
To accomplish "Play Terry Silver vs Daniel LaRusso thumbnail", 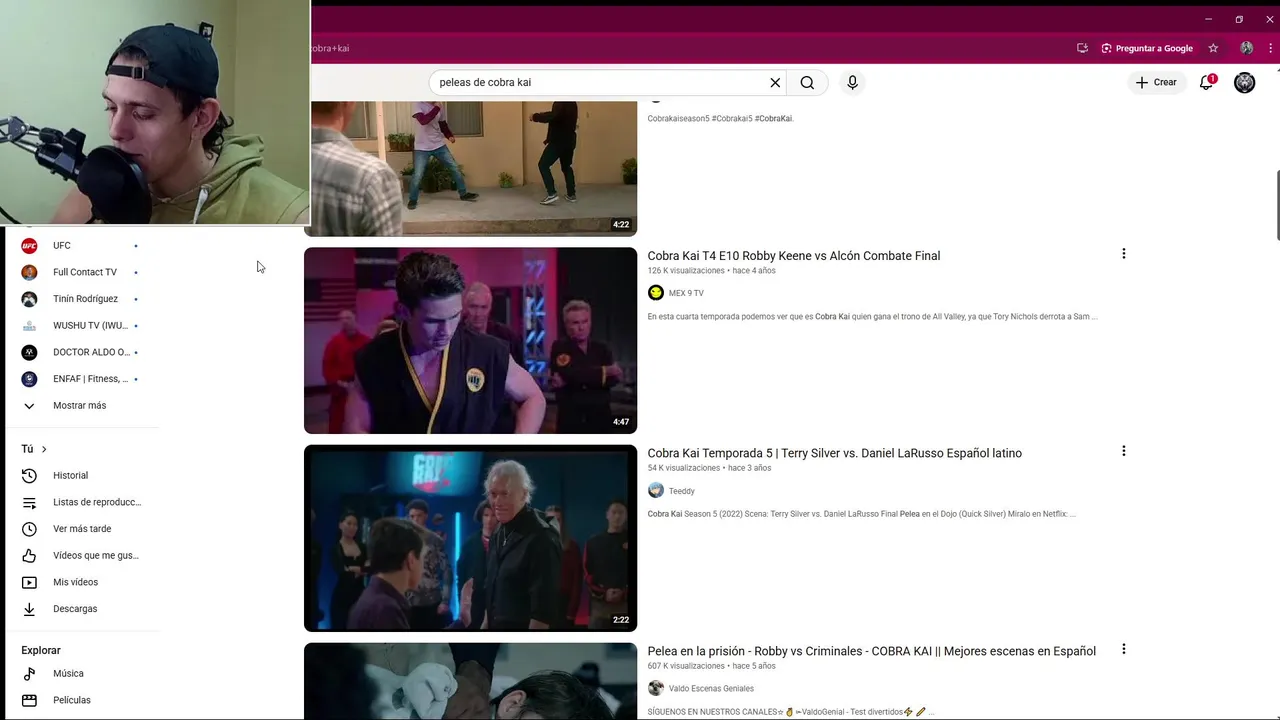I will 470,538.
